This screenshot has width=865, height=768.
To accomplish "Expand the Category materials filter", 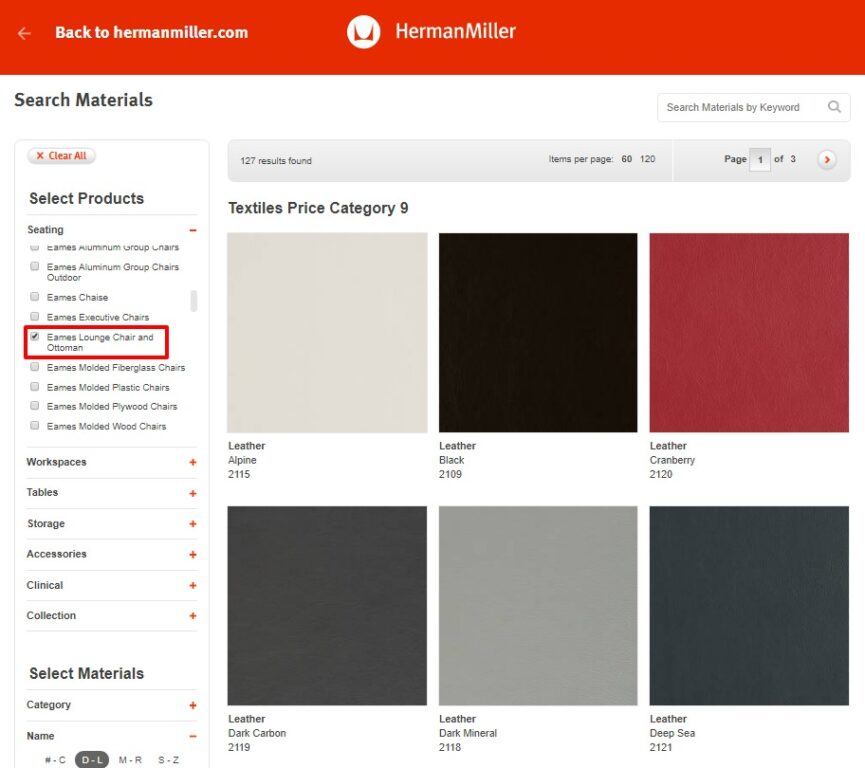I will pos(193,705).
